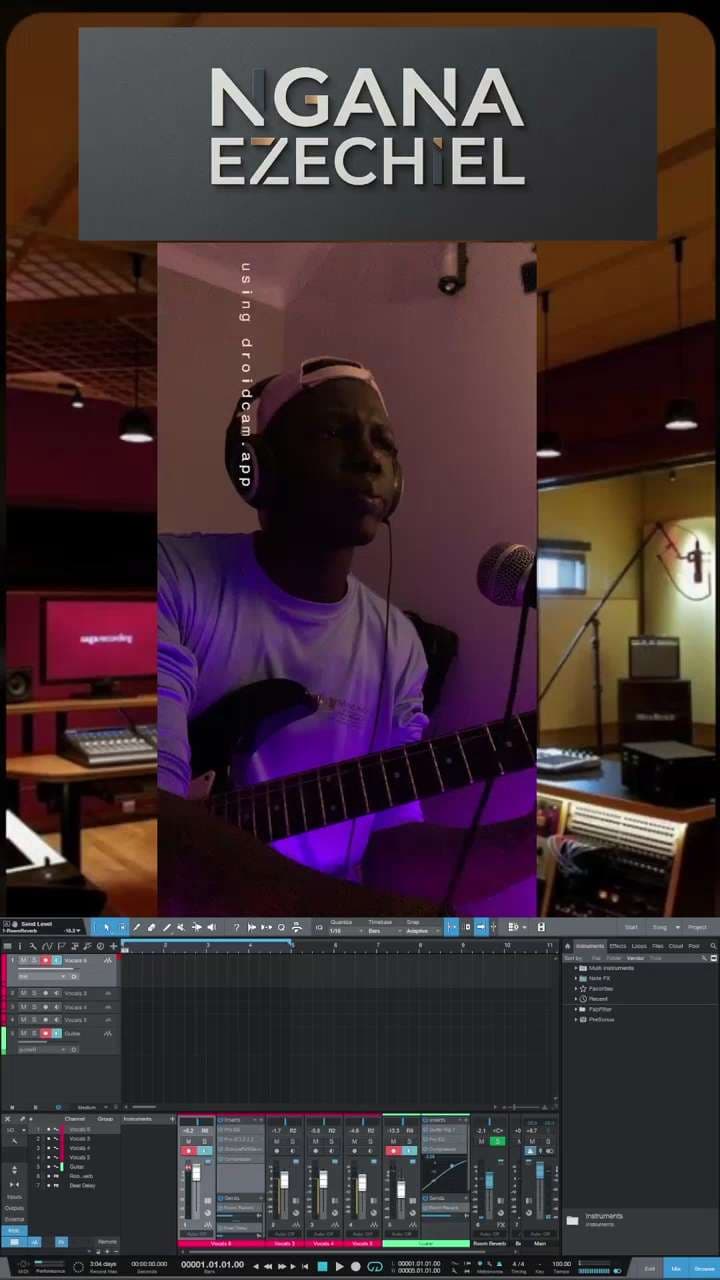Select the Eraser tool
The width and height of the screenshot is (720, 1280).
coord(152,927)
